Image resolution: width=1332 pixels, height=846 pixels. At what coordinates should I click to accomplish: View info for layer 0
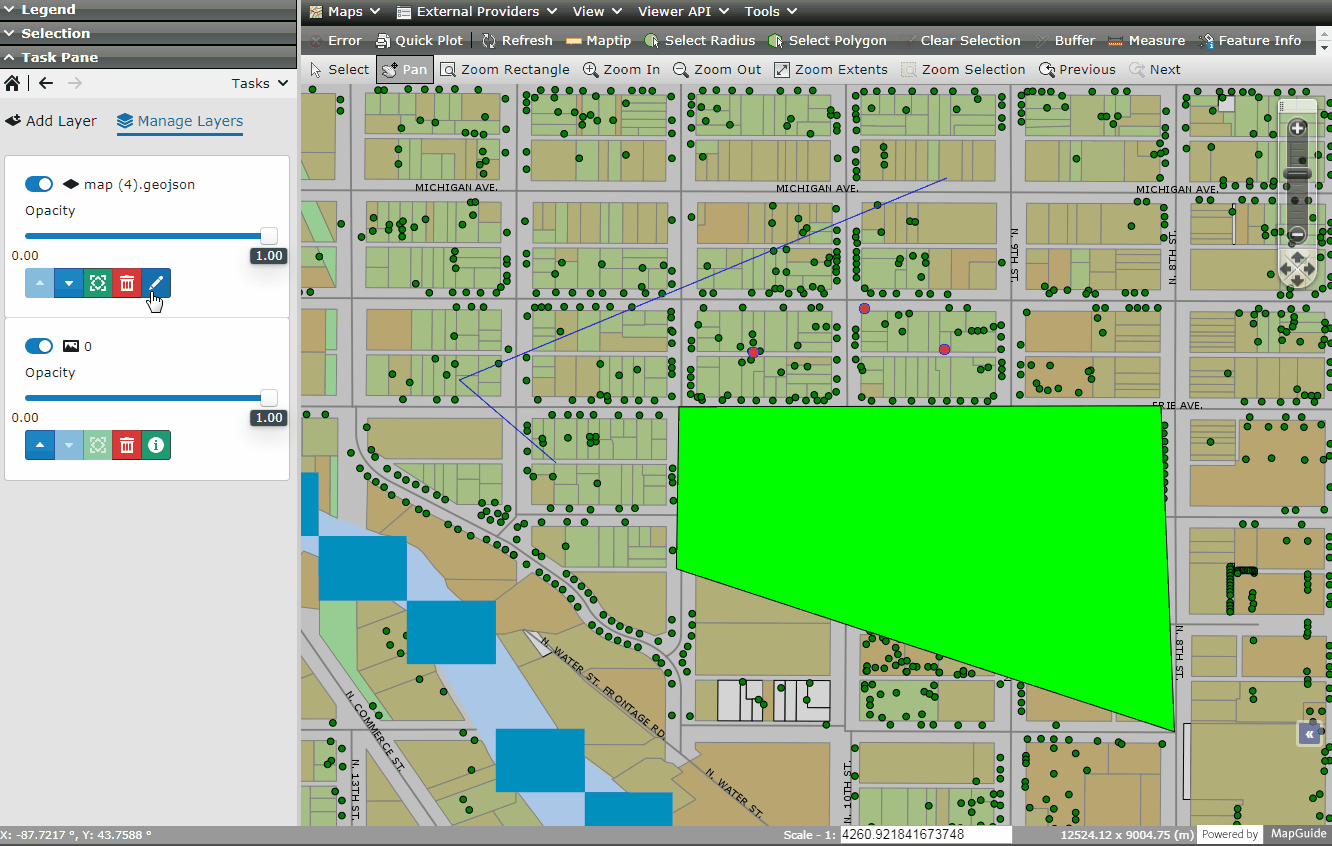[x=156, y=445]
